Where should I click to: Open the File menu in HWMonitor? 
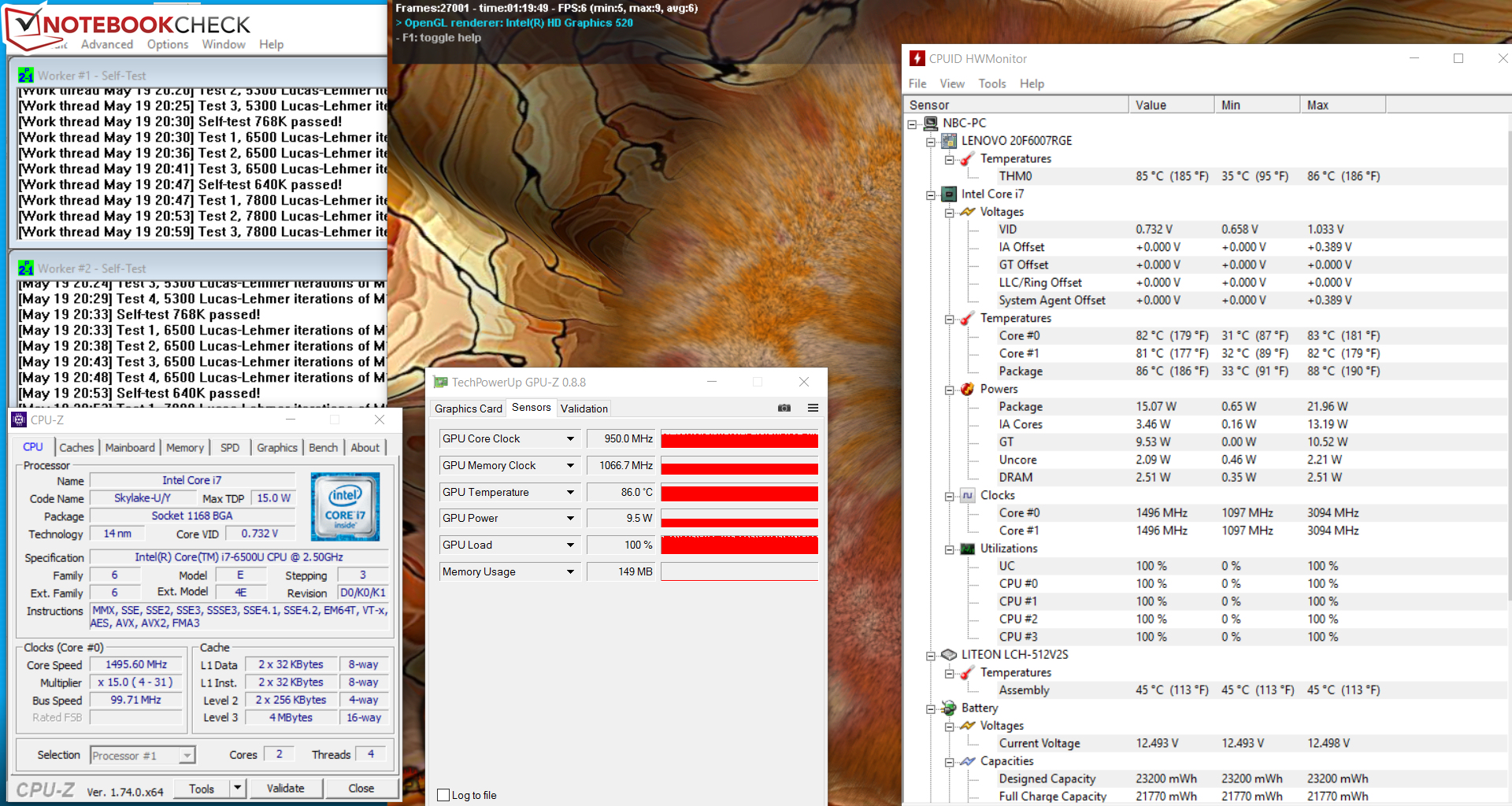(x=917, y=83)
